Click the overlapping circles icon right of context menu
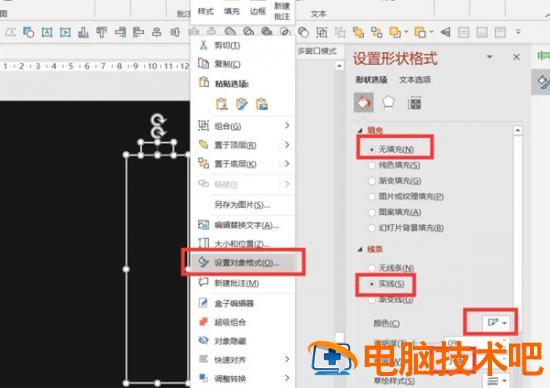 (303, 32)
